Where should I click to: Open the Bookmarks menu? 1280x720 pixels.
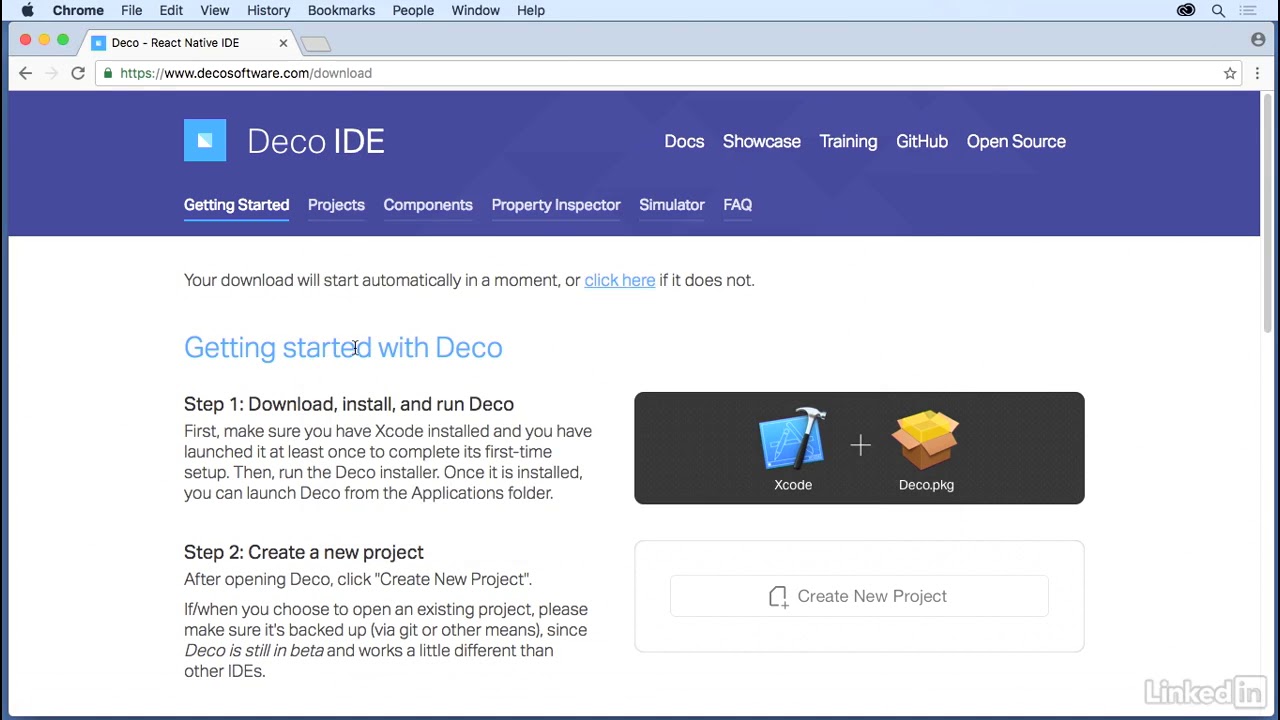coord(341,10)
